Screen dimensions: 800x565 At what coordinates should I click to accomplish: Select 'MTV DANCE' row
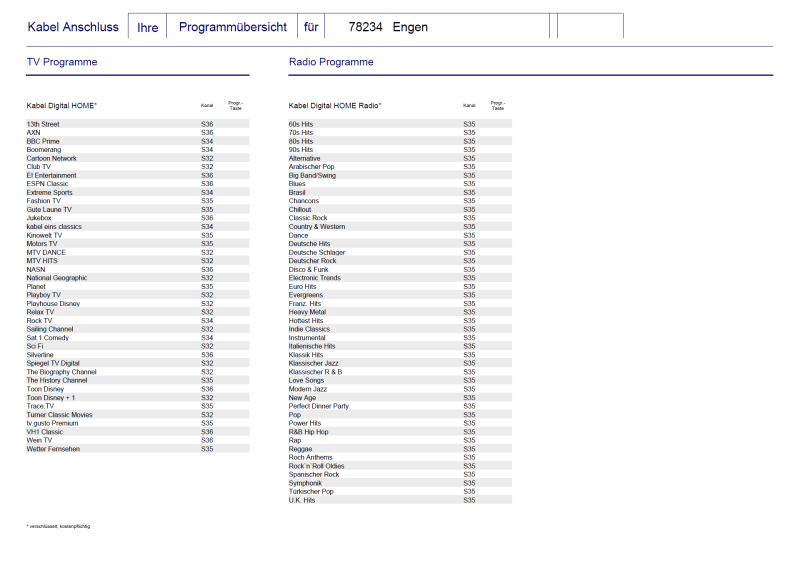coord(138,252)
